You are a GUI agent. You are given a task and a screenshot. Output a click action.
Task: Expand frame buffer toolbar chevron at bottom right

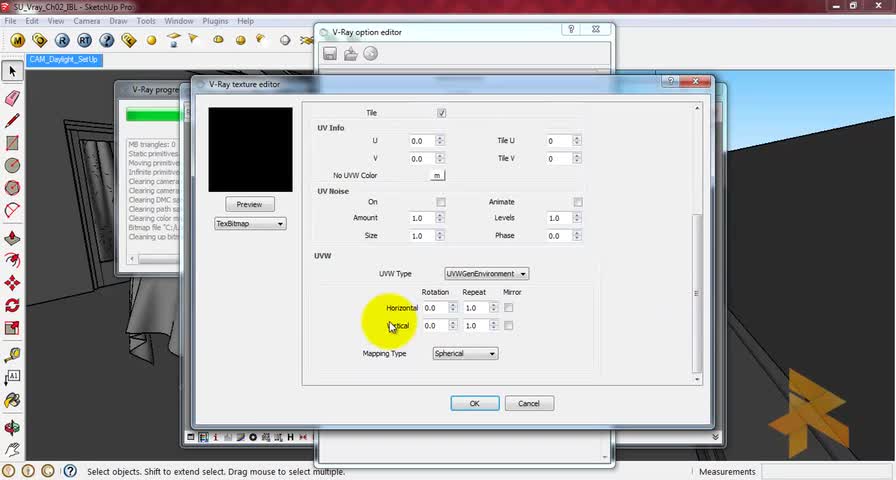(715, 437)
